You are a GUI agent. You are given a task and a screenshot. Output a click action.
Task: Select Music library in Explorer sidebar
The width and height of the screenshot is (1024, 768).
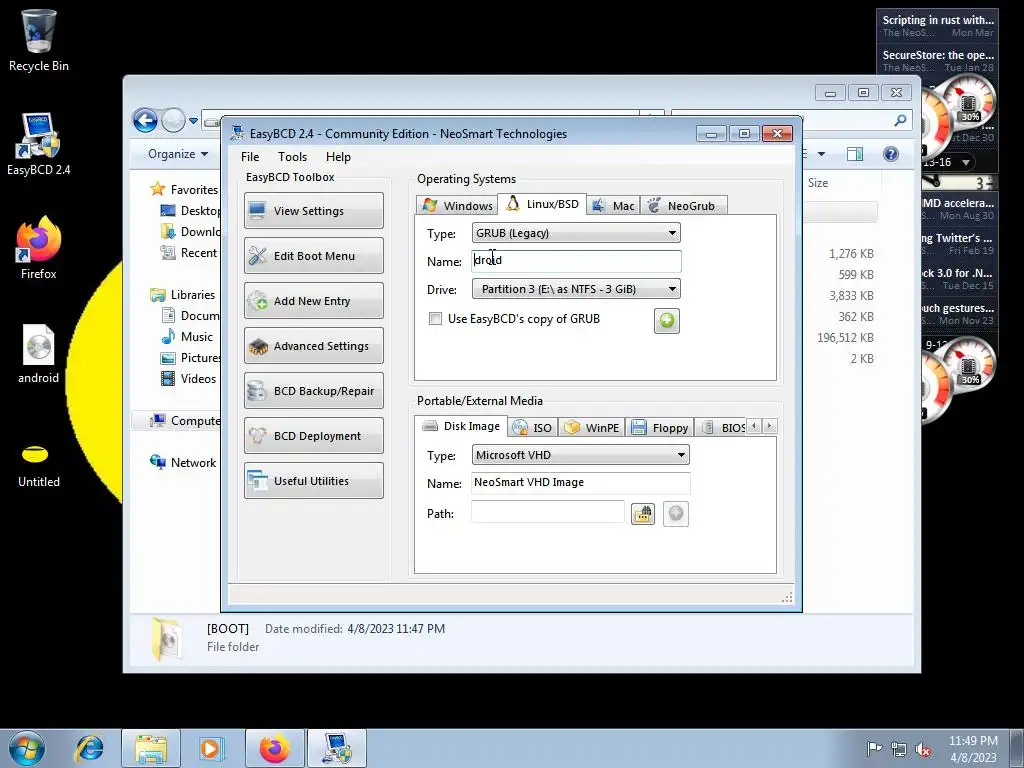(x=197, y=336)
